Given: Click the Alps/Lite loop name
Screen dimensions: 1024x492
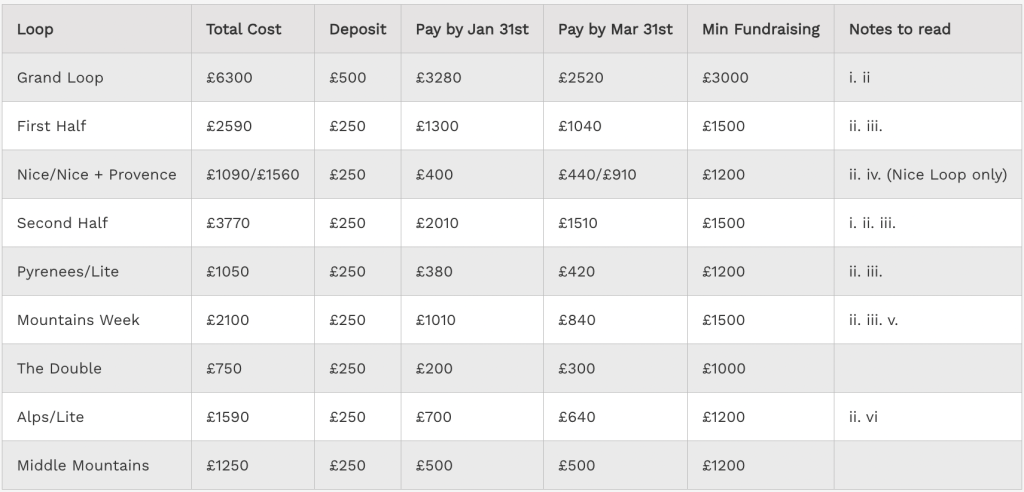Looking at the screenshot, I should click(x=50, y=417).
